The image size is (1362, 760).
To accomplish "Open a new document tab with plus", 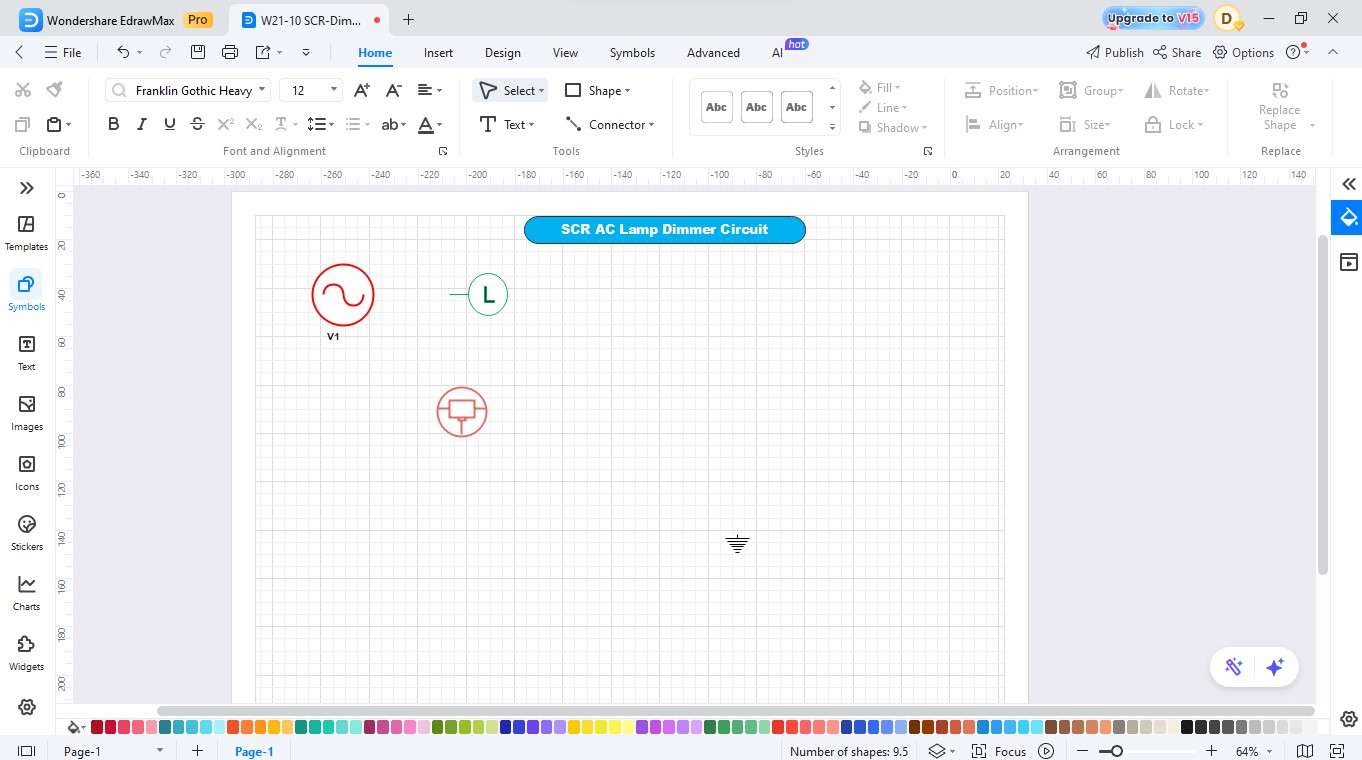I will pos(408,19).
